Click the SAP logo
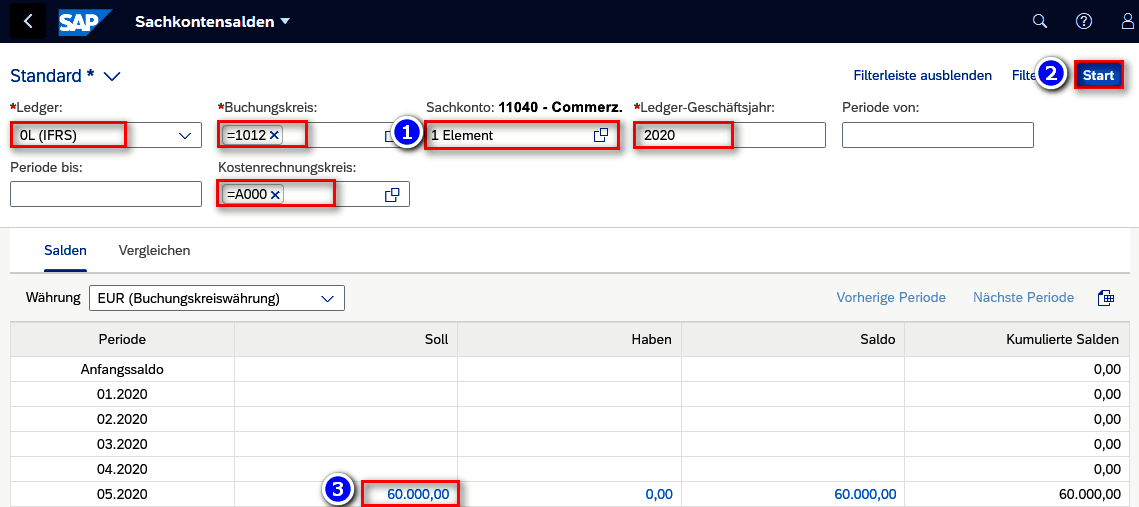 [84, 21]
